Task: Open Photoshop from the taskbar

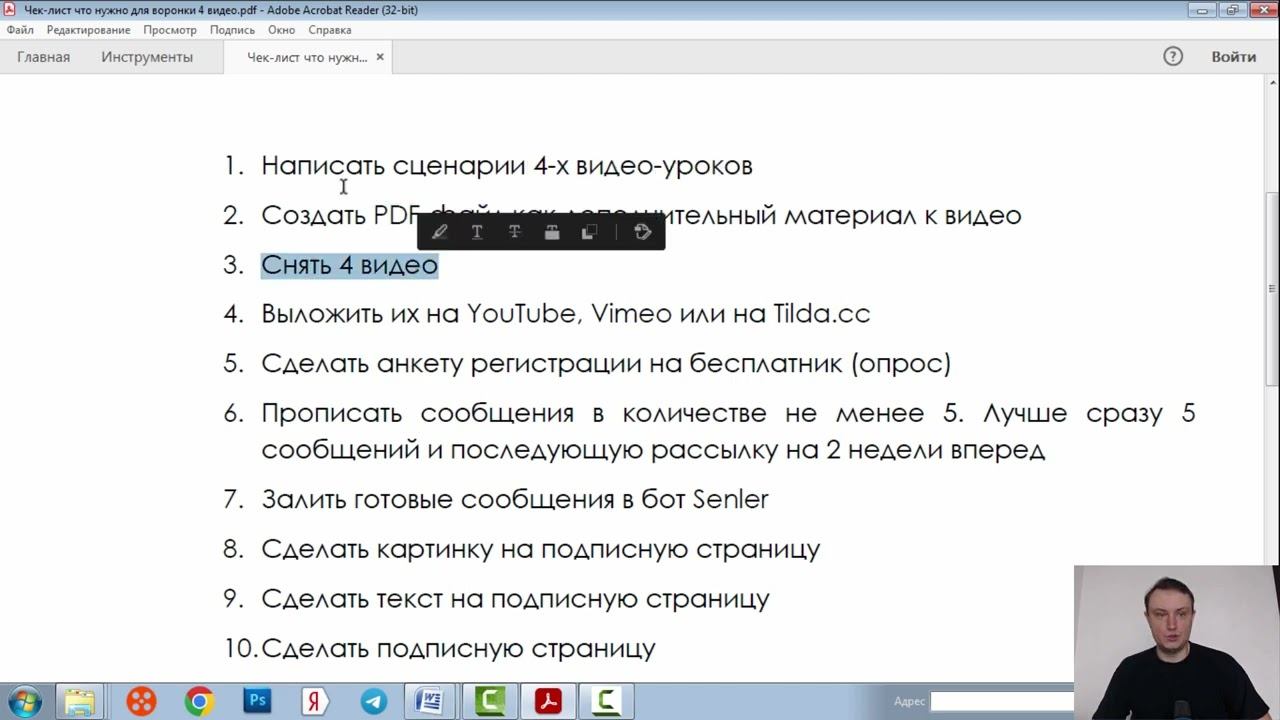Action: [x=257, y=701]
